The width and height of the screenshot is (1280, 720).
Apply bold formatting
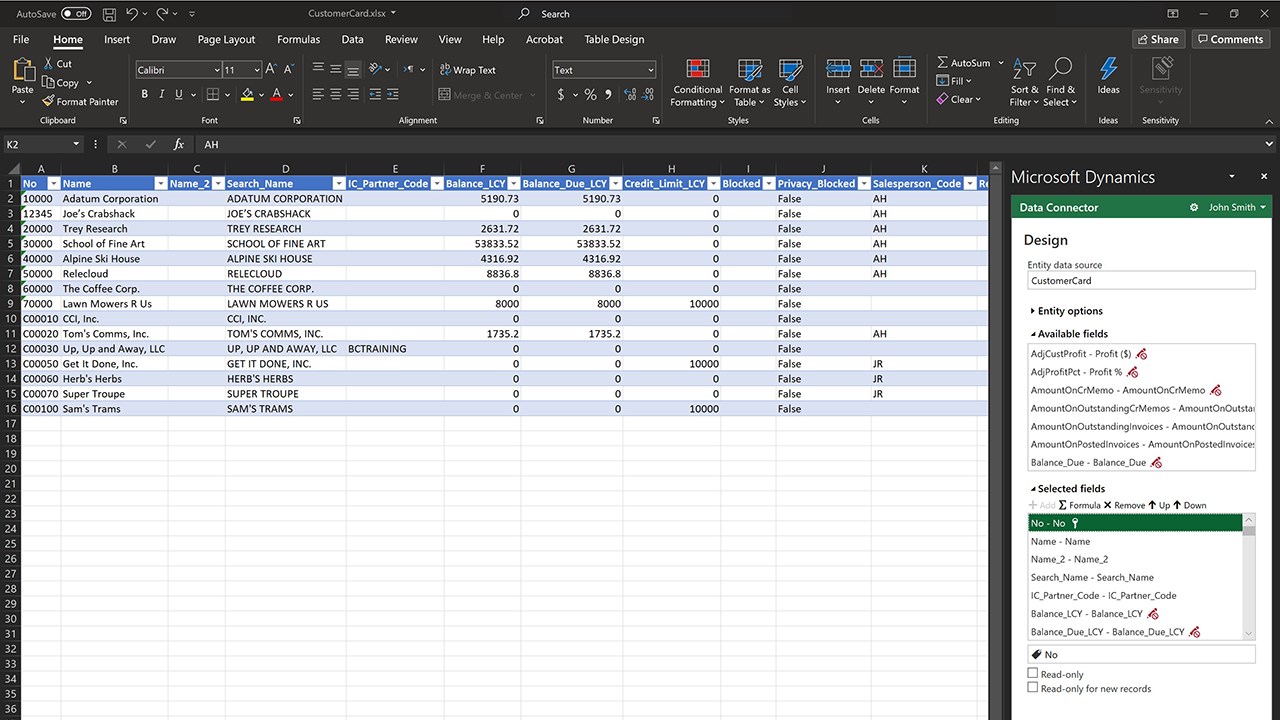145,94
